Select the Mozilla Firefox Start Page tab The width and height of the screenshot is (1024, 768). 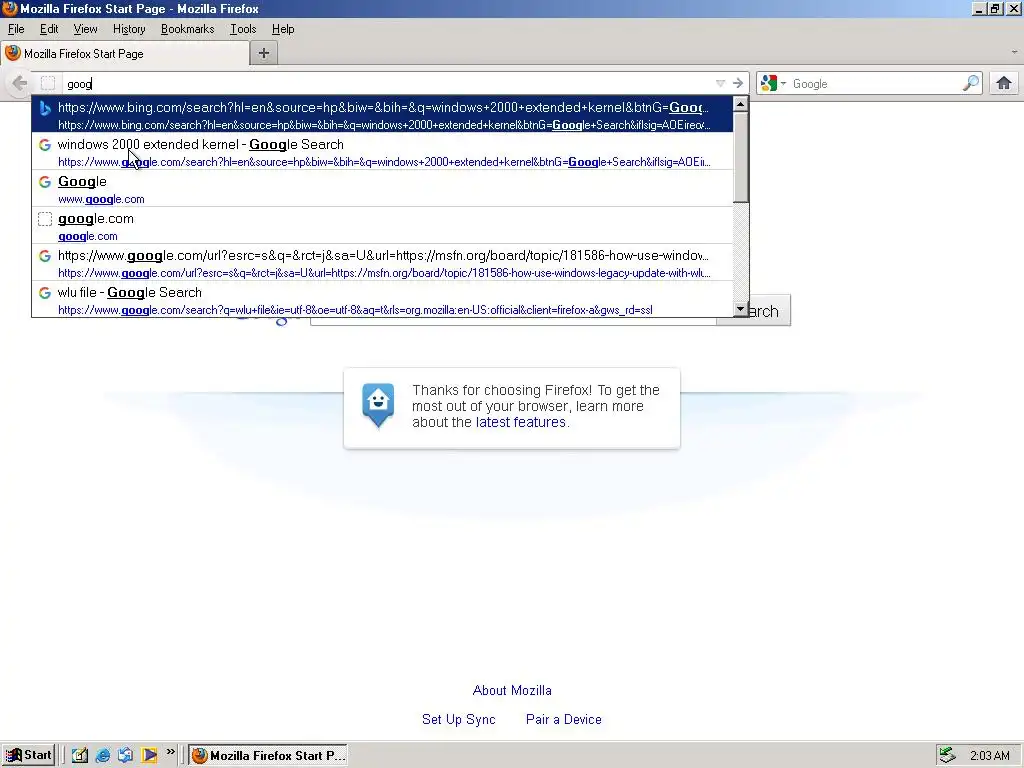click(x=125, y=54)
